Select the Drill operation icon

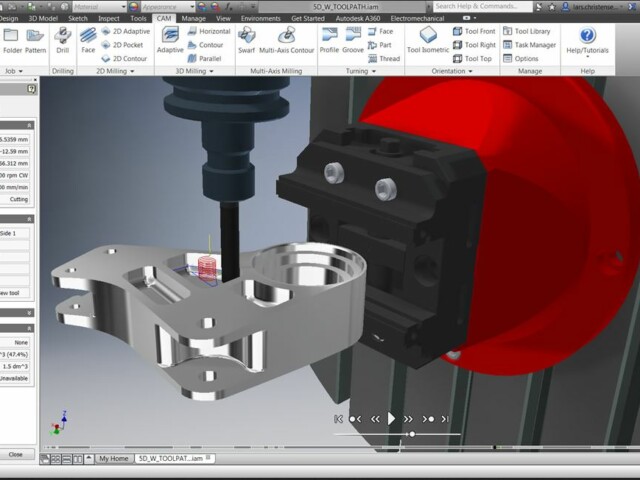tap(62, 39)
